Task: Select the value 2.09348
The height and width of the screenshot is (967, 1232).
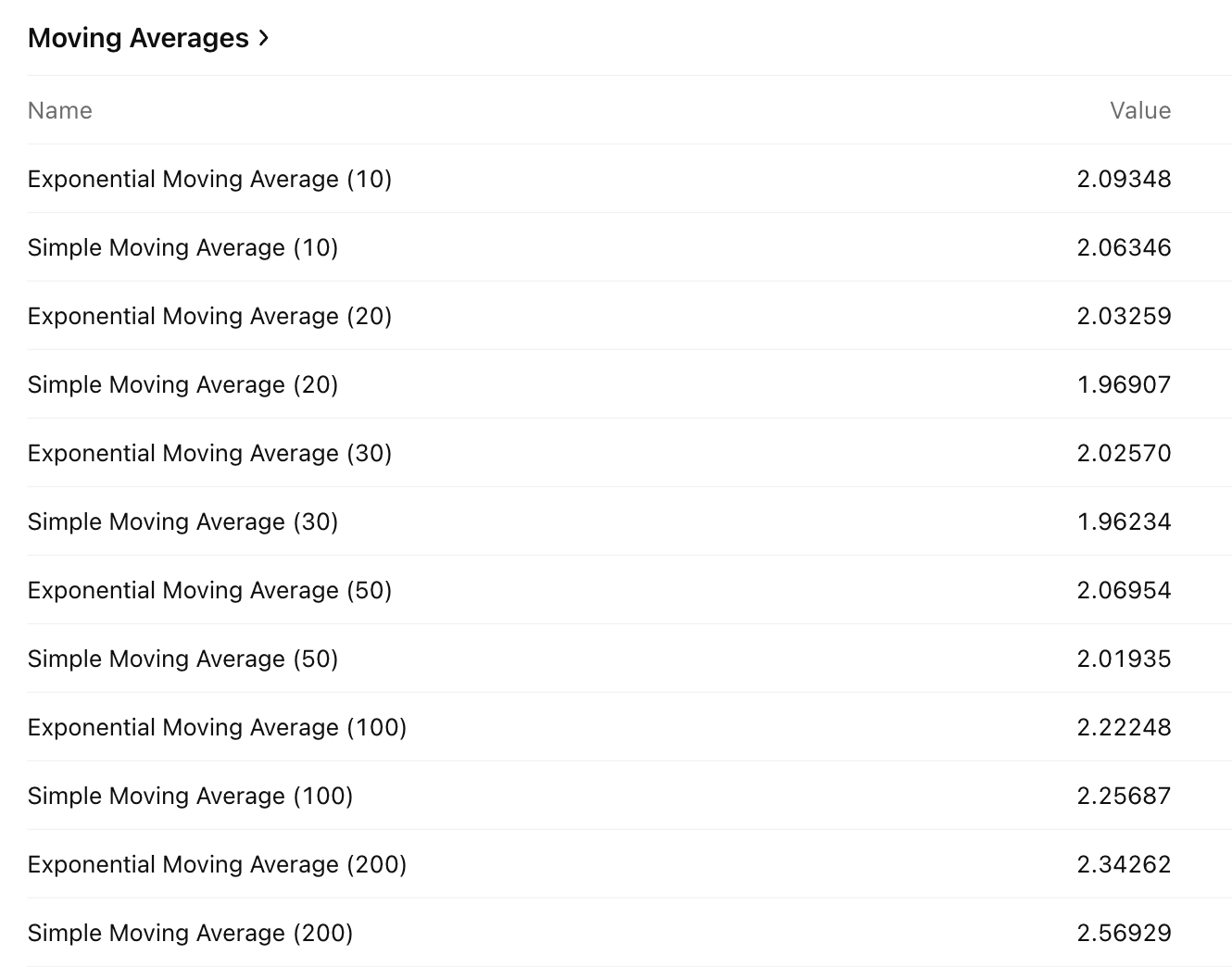Action: [x=1124, y=179]
